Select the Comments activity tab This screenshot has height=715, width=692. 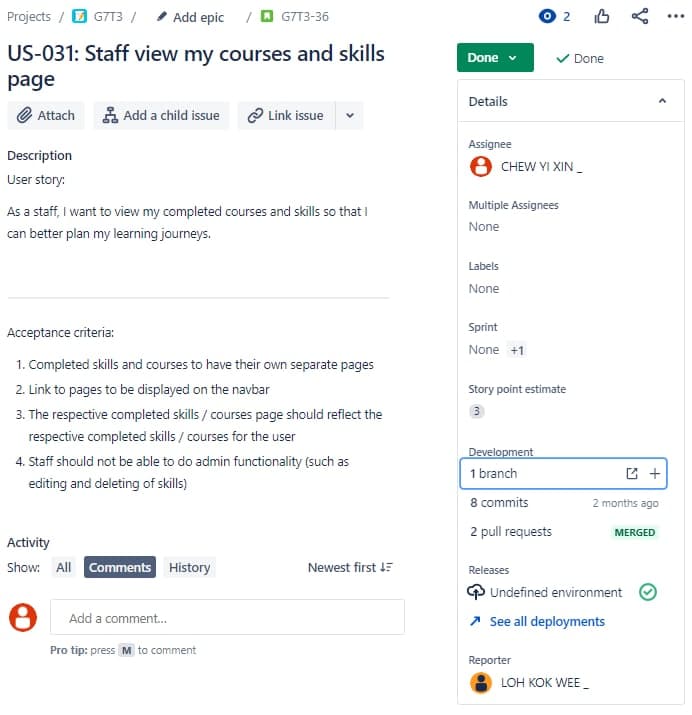[120, 568]
